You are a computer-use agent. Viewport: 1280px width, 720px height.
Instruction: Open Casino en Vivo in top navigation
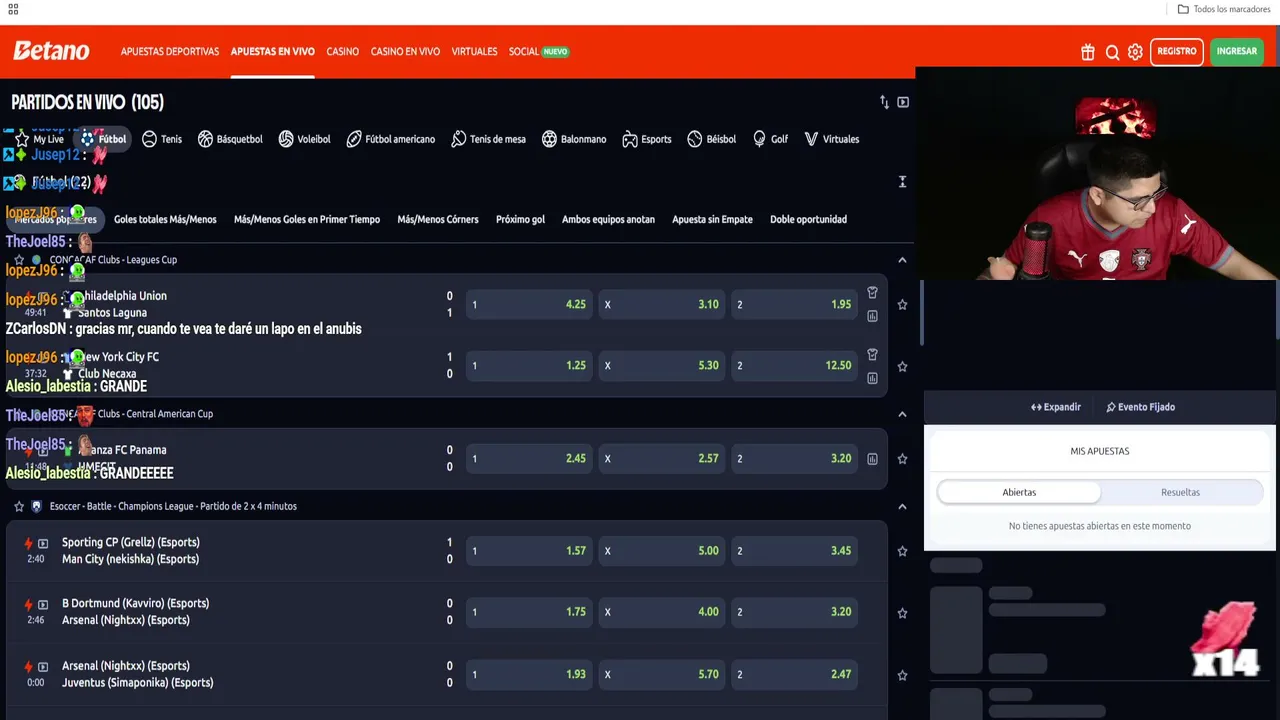[405, 52]
